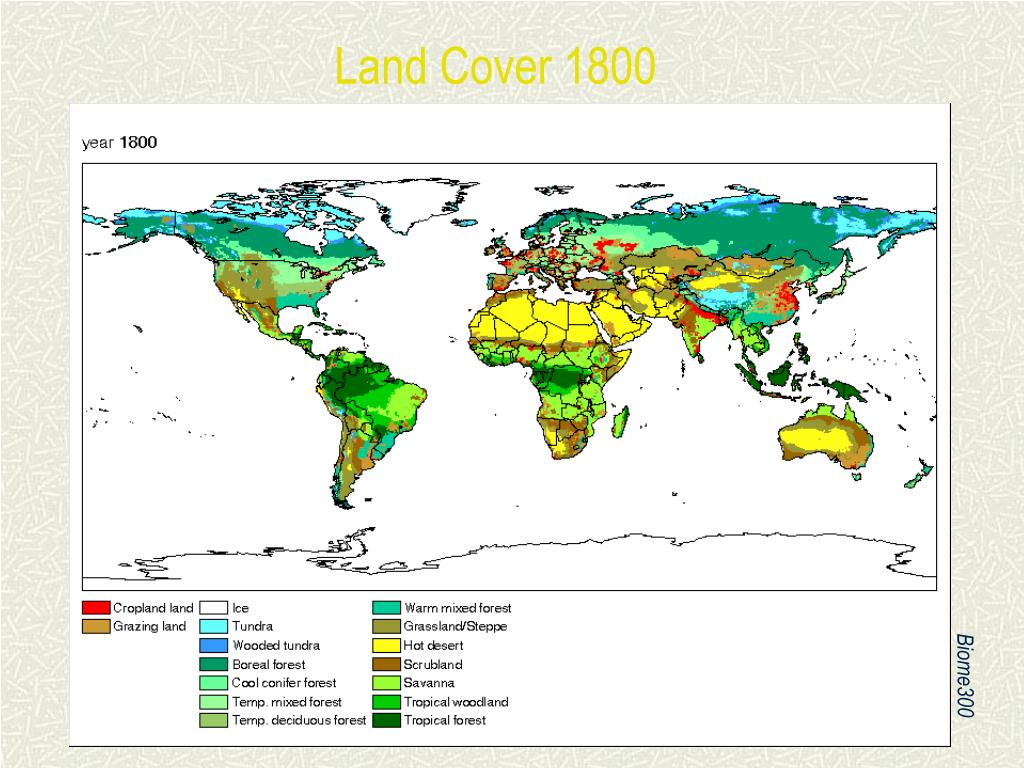Screen dimensions: 1024x768
Task: Click the red Cropland land swatch
Action: pyautogui.click(x=95, y=607)
